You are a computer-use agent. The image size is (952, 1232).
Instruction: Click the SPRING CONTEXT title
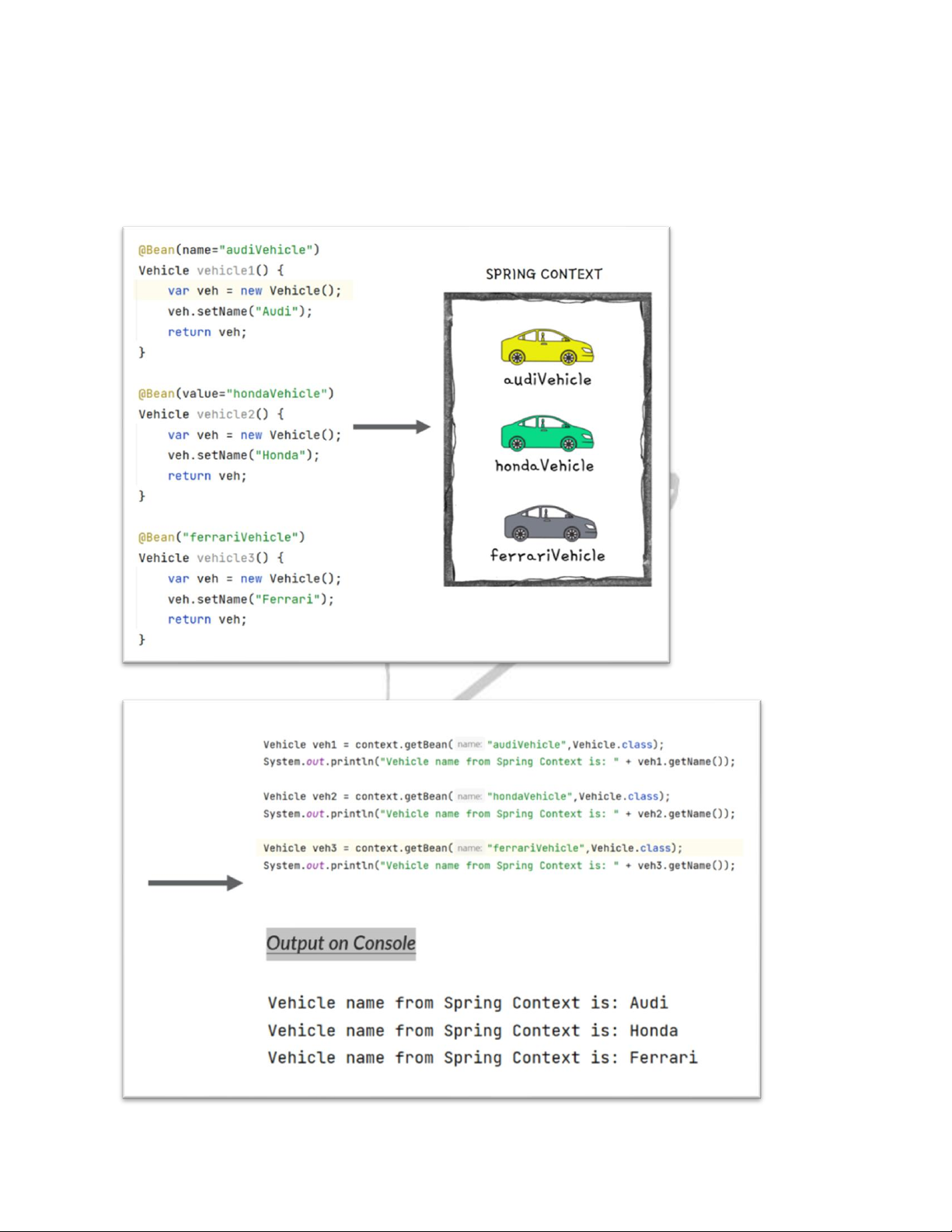point(544,274)
